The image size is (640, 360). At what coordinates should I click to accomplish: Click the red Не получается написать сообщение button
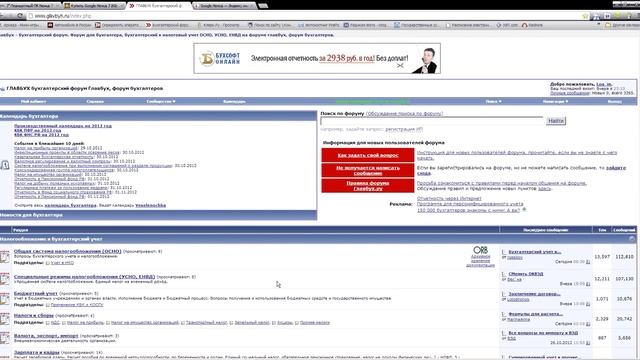click(x=368, y=171)
